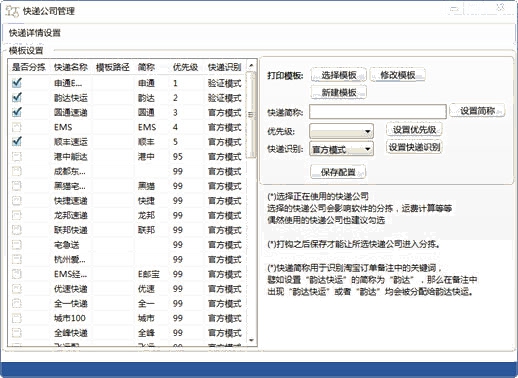Select the 圆通速递 name cell
The height and width of the screenshot is (378, 518).
71,112
